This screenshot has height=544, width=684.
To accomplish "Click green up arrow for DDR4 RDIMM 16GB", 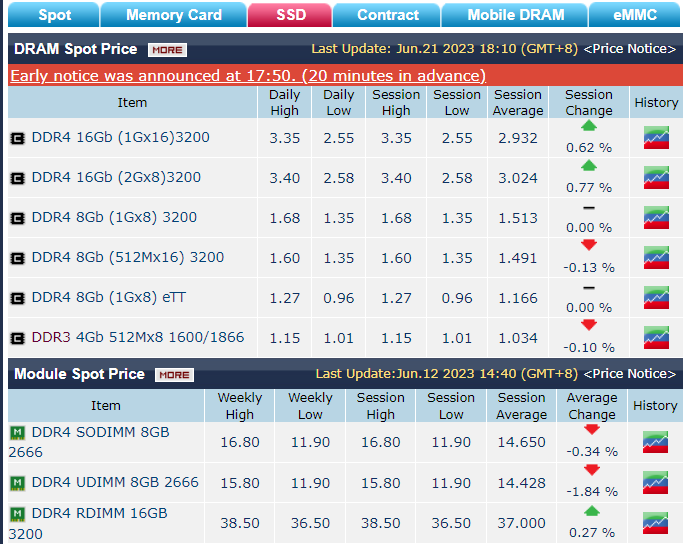I will click(592, 511).
